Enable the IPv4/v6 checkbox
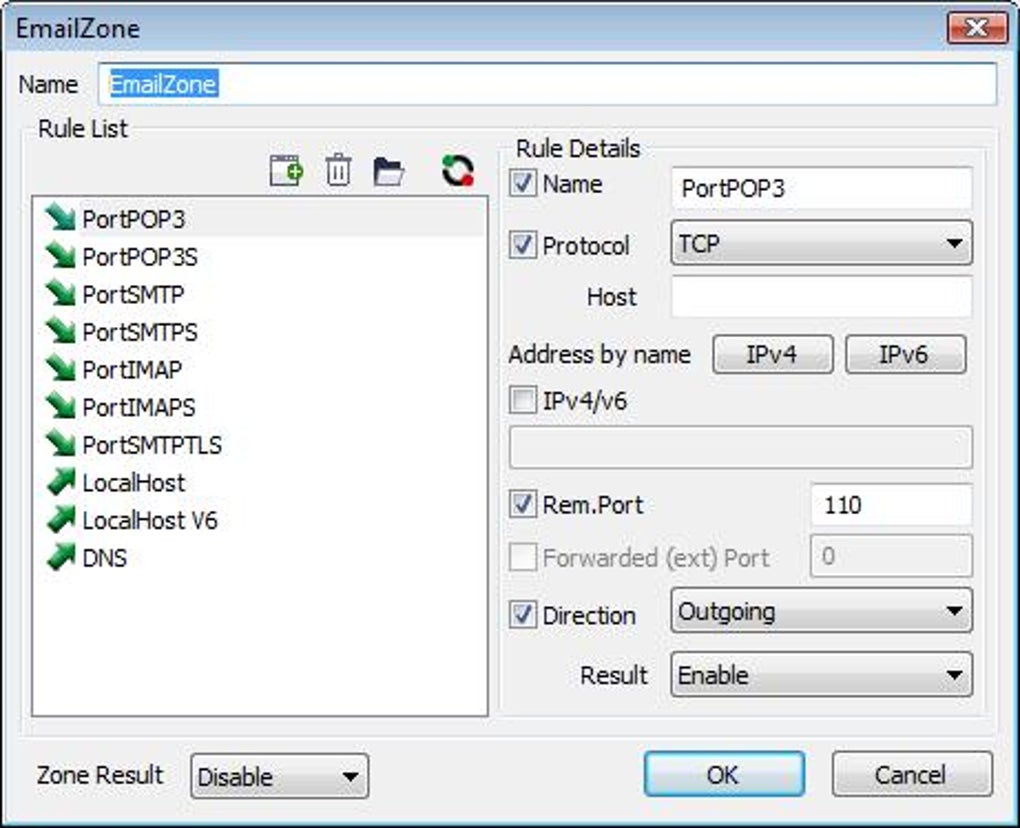 tap(522, 400)
